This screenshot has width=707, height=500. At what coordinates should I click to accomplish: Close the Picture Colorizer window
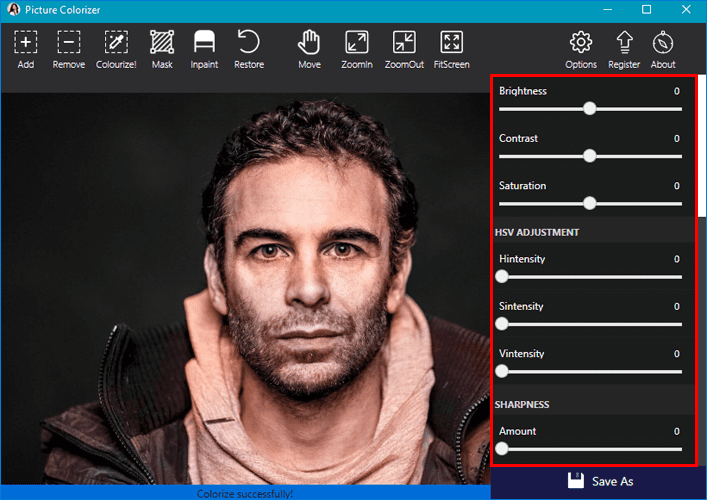click(686, 9)
